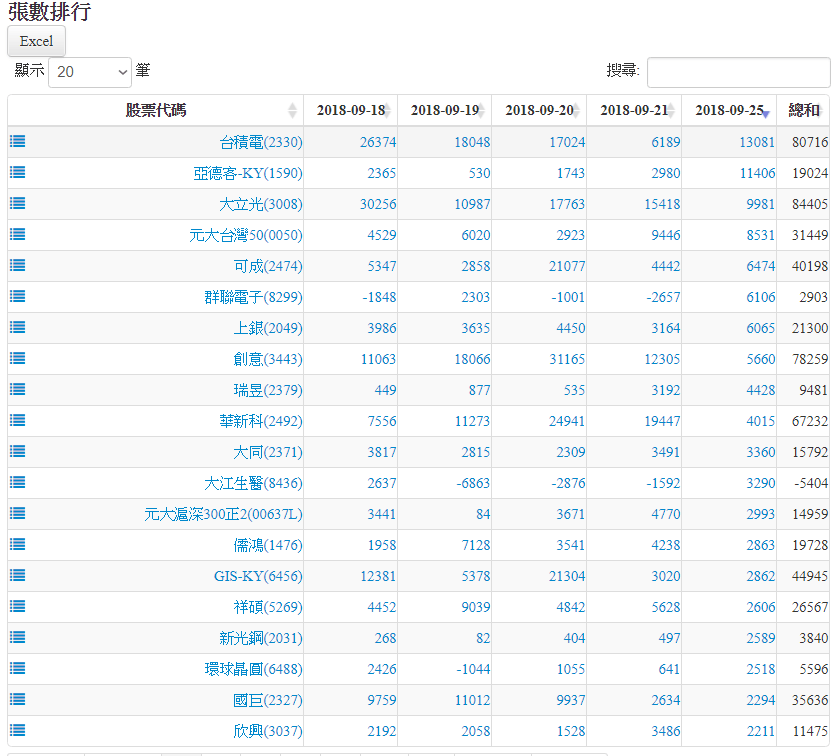Sort by the 2018-09-18 column header
The image size is (838, 756).
click(350, 110)
